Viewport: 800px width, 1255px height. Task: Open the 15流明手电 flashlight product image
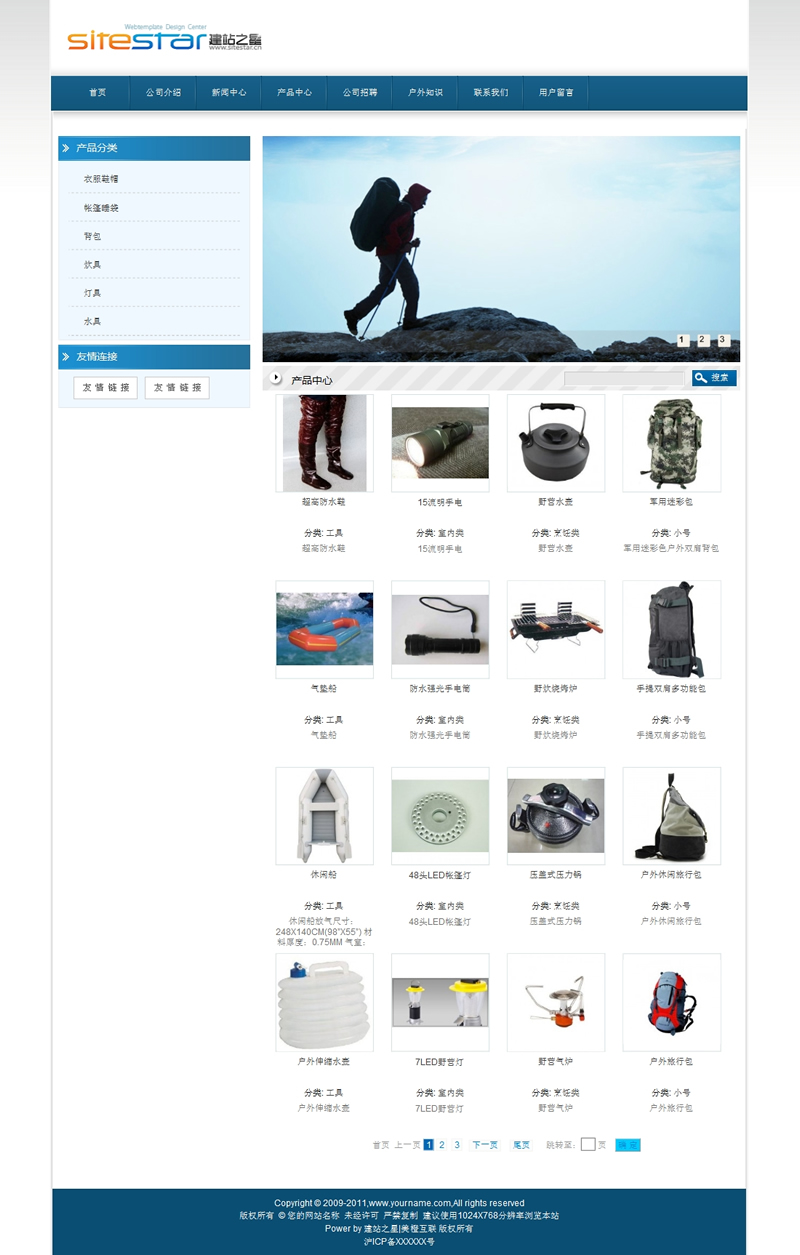coord(440,443)
